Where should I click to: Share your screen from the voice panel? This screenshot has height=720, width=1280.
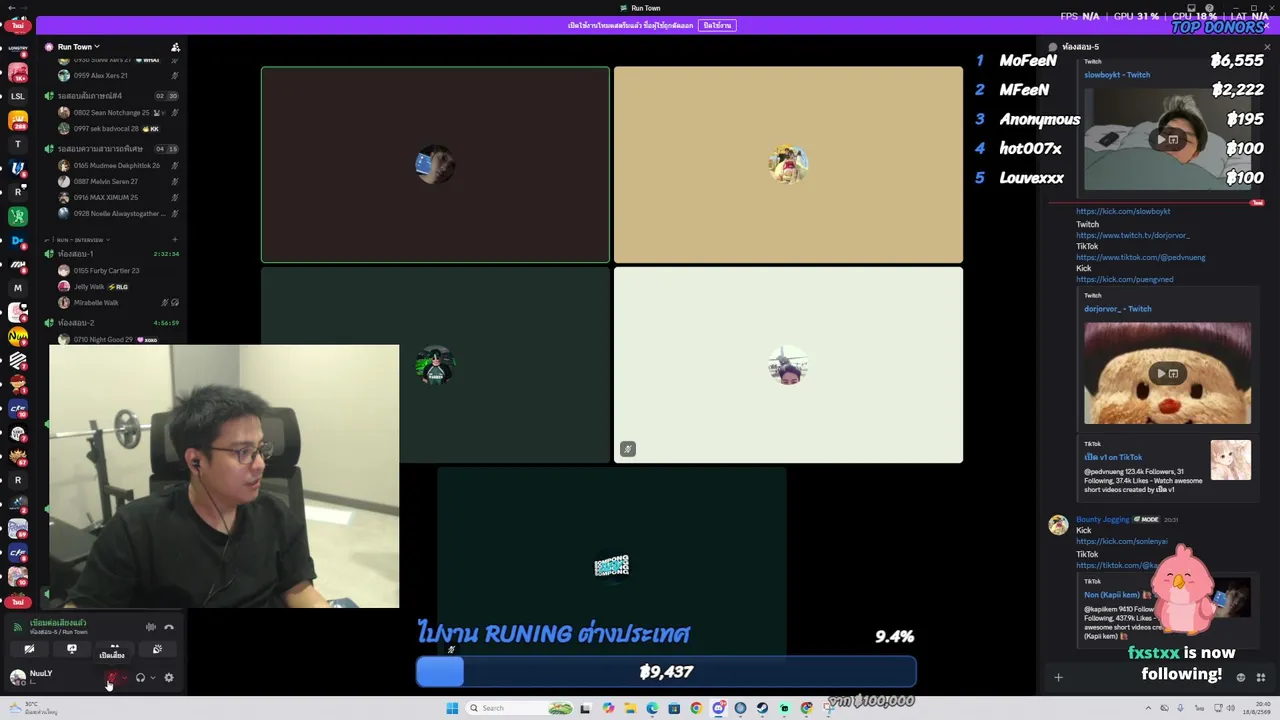72,649
